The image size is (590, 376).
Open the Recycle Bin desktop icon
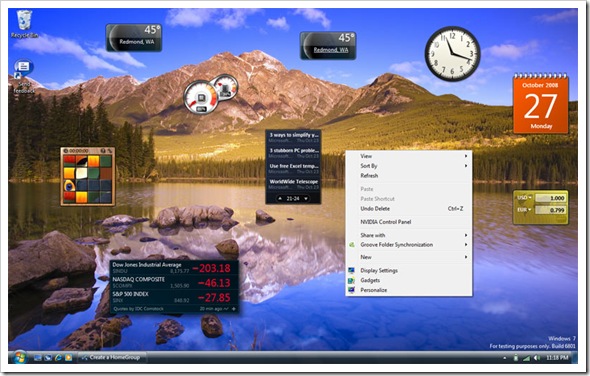pyautogui.click(x=24, y=24)
